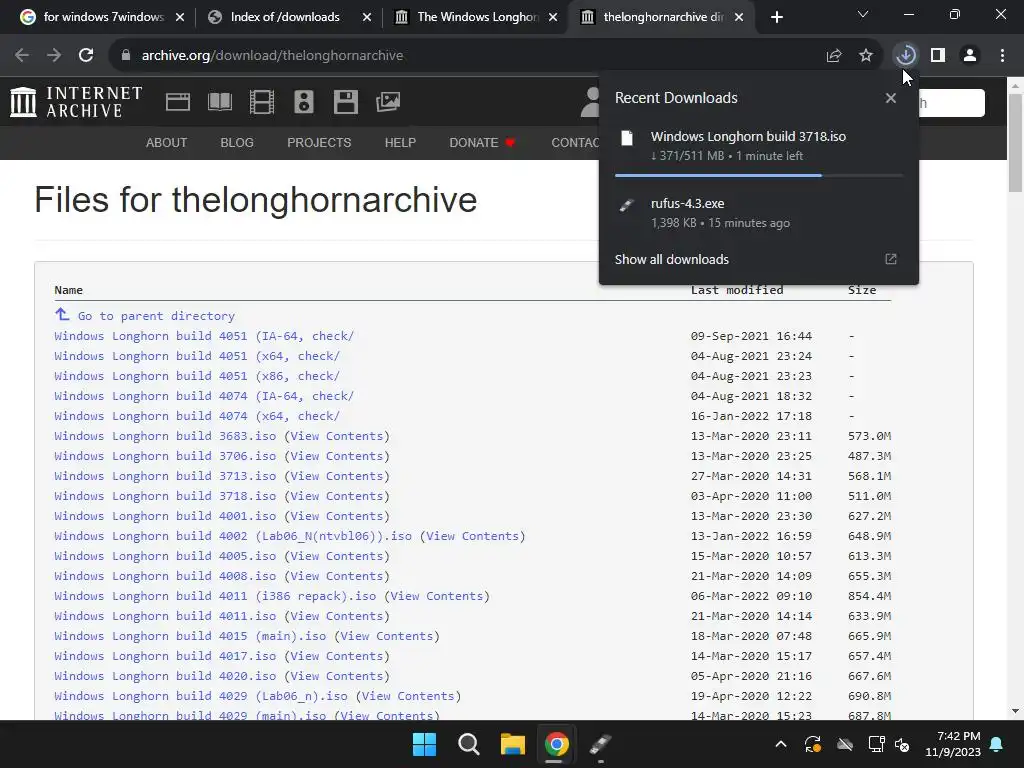Click the page vertical scrollbar thumb
This screenshot has height=768, width=1024.
(x=1016, y=142)
